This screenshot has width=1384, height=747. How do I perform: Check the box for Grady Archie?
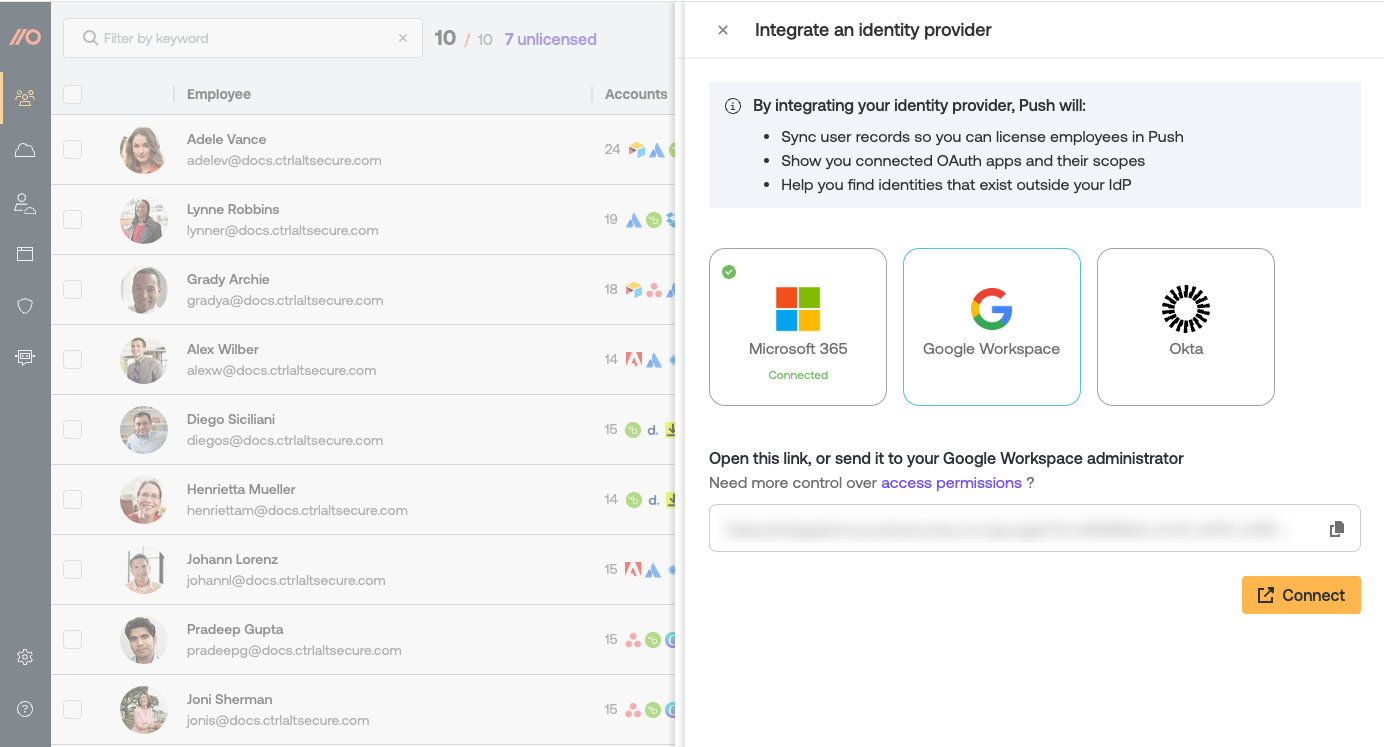pyautogui.click(x=72, y=289)
